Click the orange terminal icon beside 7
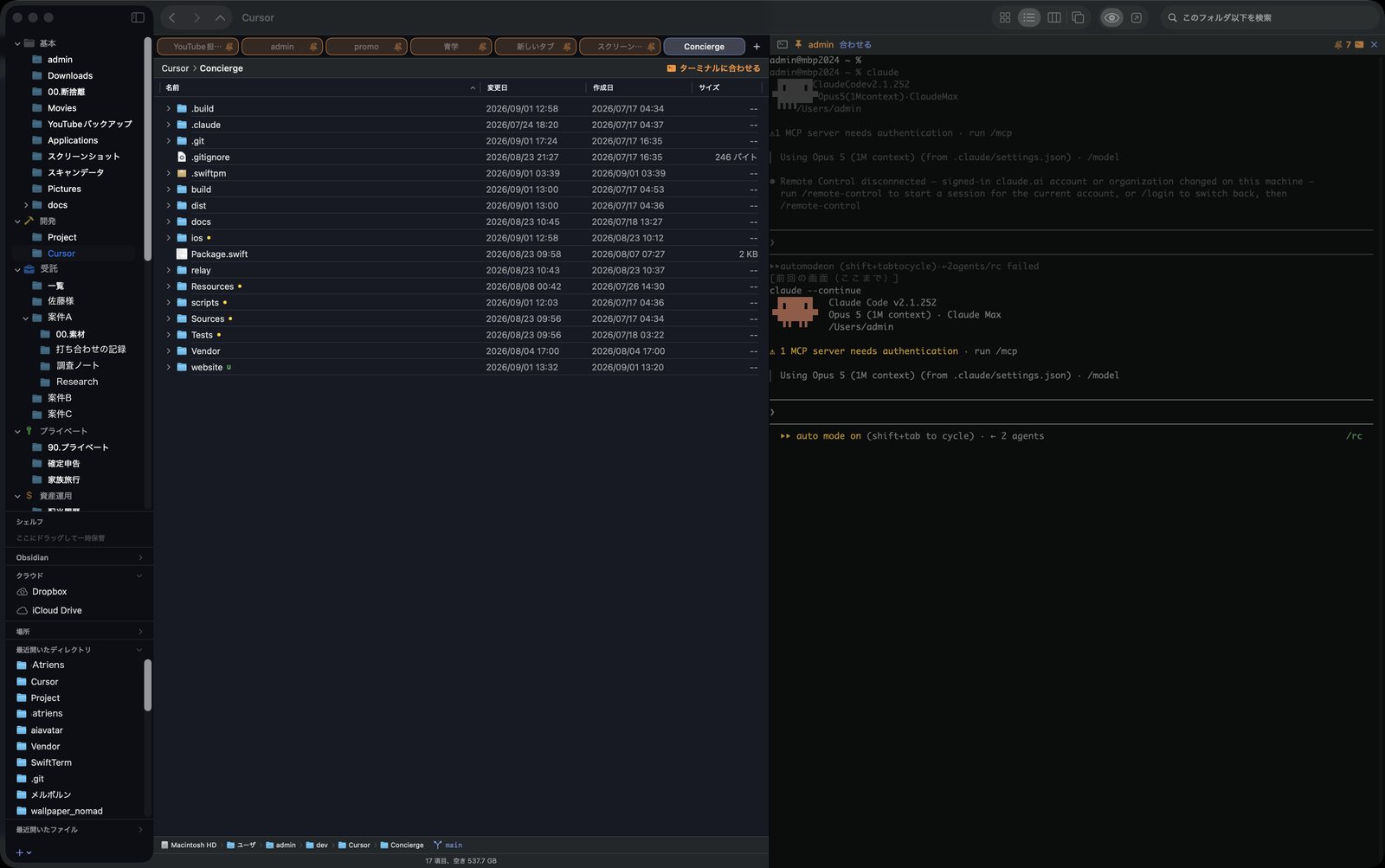Image resolution: width=1385 pixels, height=868 pixels. point(1359,45)
